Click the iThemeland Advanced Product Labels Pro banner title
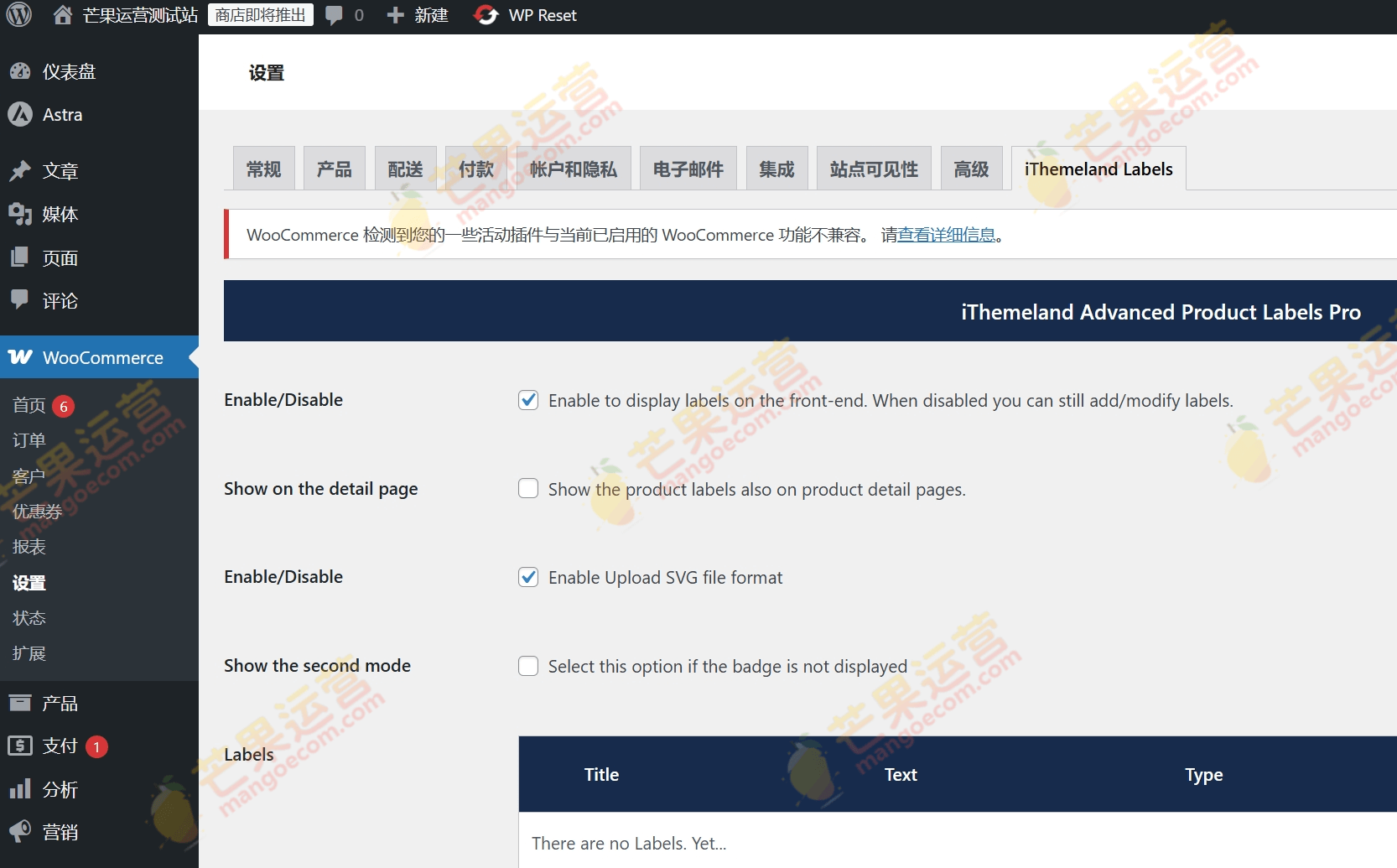 coord(1161,312)
